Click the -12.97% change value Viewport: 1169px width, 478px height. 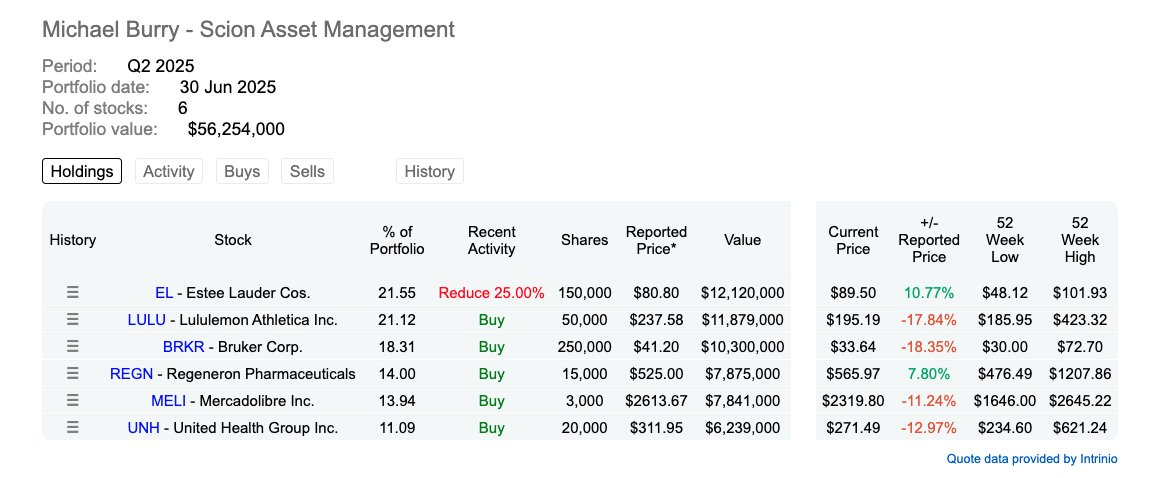(x=928, y=427)
